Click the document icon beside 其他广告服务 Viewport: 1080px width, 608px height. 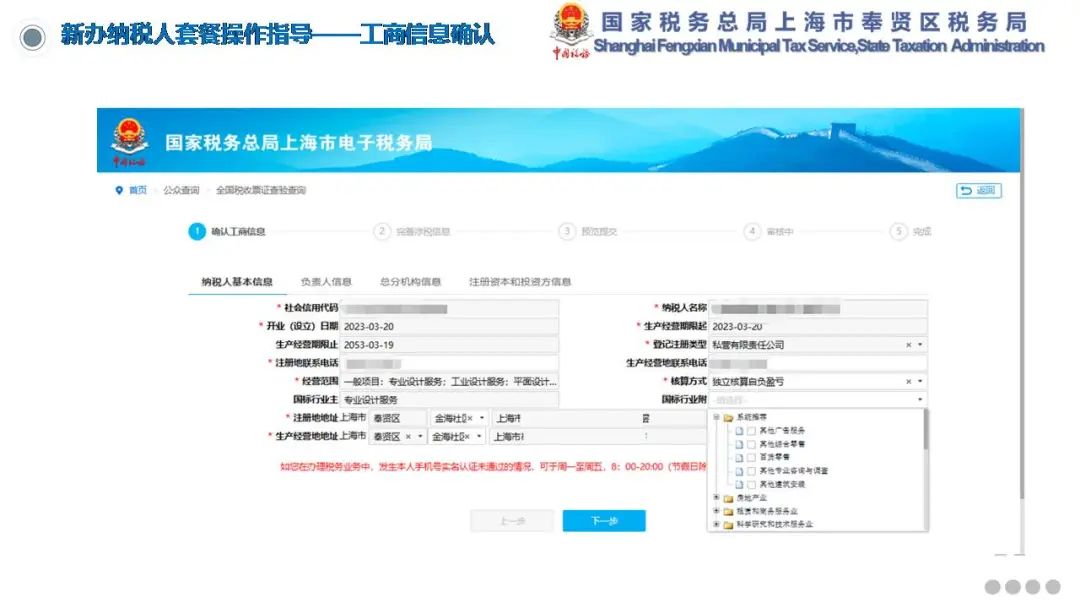tap(740, 431)
